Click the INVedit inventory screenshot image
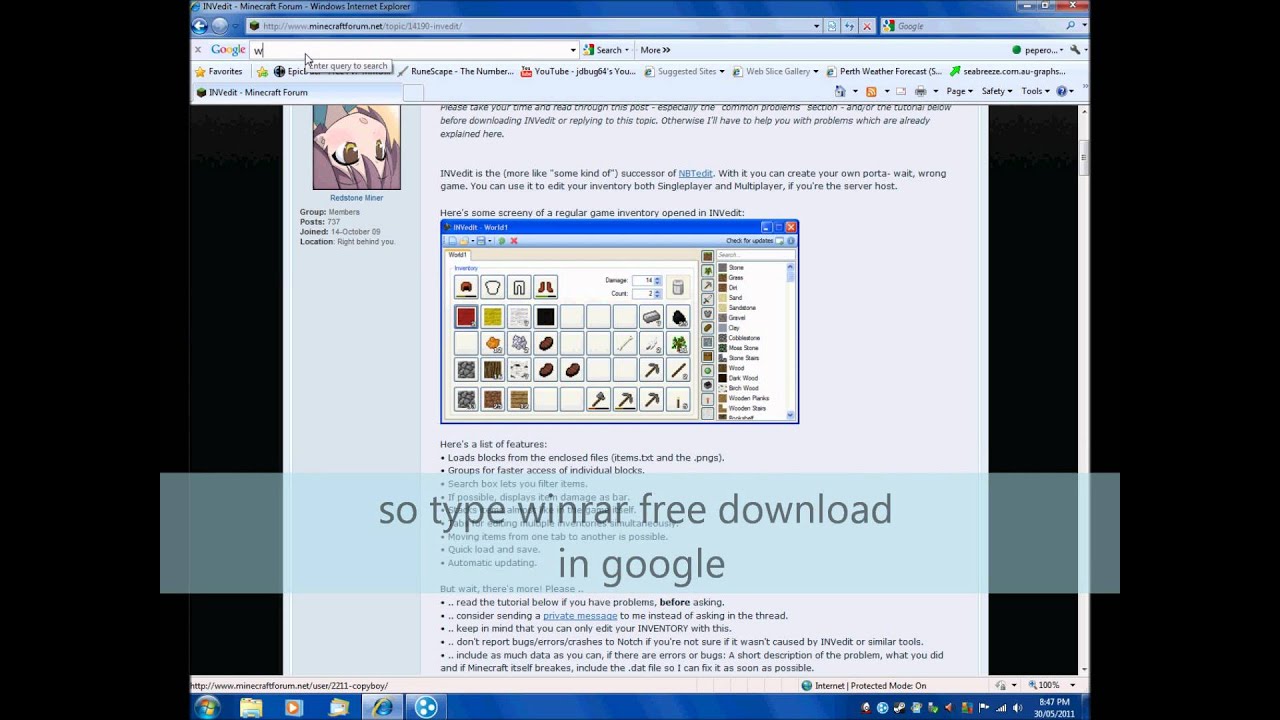Viewport: 1280px width, 720px height. tap(619, 321)
